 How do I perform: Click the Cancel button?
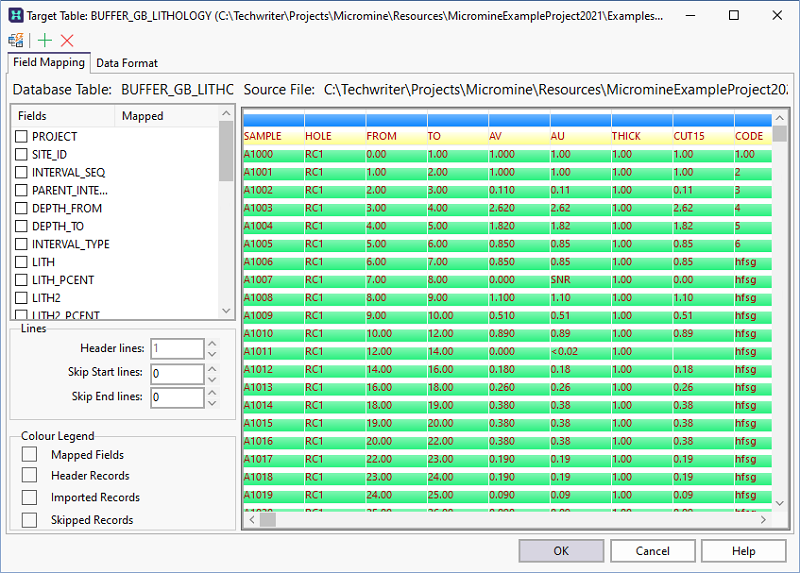point(653,551)
